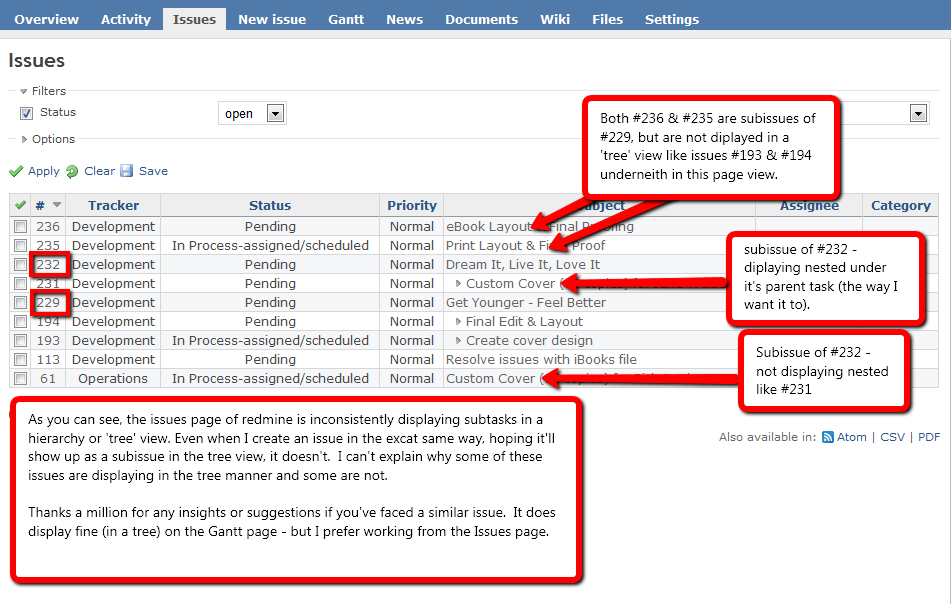Enable the Status filter checkbox

point(26,112)
